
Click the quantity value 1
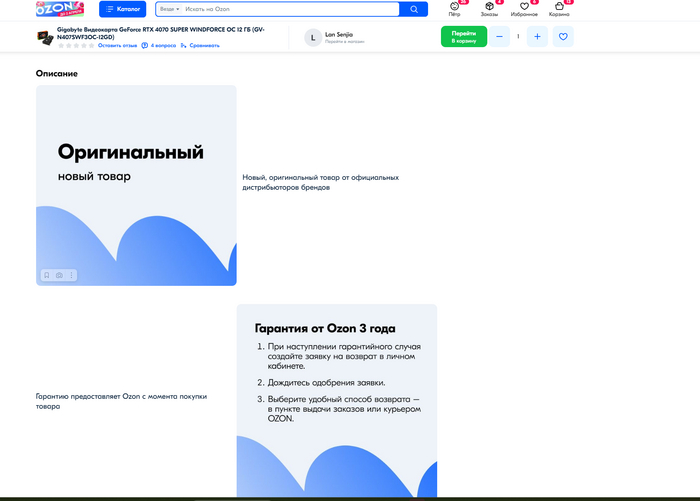point(518,37)
